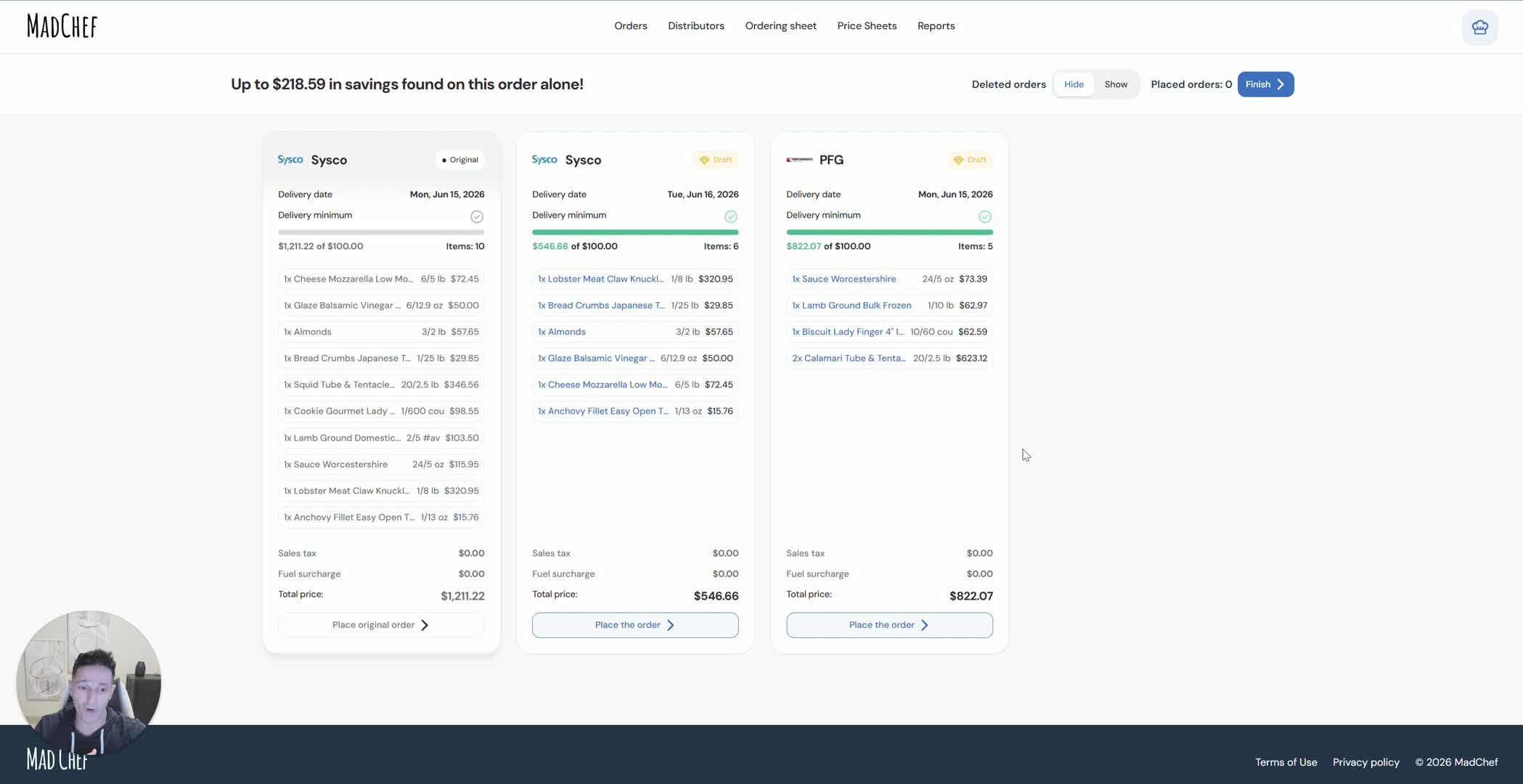The width and height of the screenshot is (1523, 784).
Task: Select Almonds item in Draft Sysco card
Action: coord(635,332)
